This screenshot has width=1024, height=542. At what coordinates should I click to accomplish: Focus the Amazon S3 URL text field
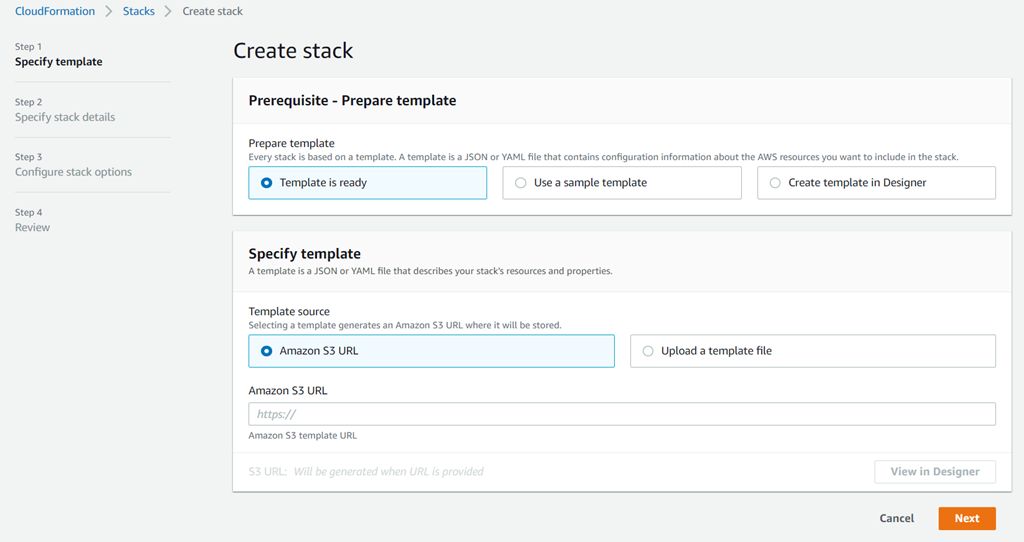tap(621, 414)
